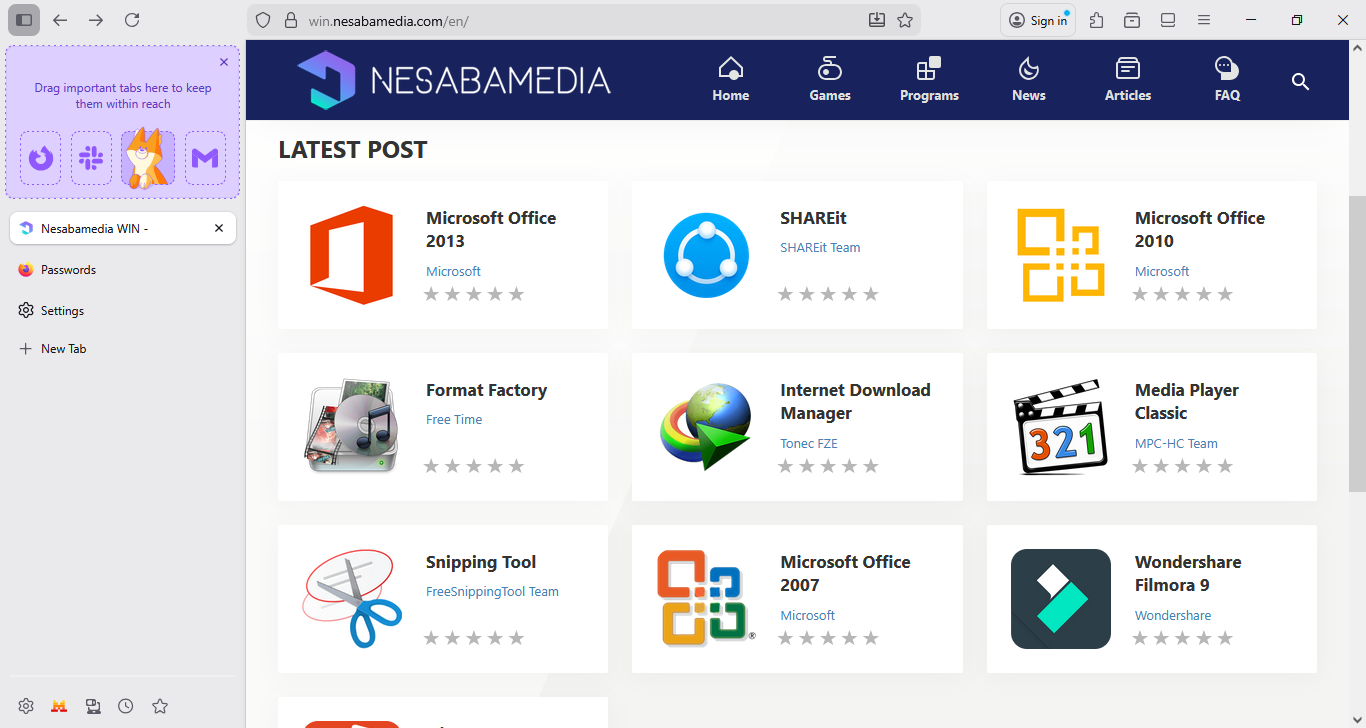Screen dimensions: 1366x728
Task: Bookmark this page with address bar star
Action: pyautogui.click(x=905, y=20)
